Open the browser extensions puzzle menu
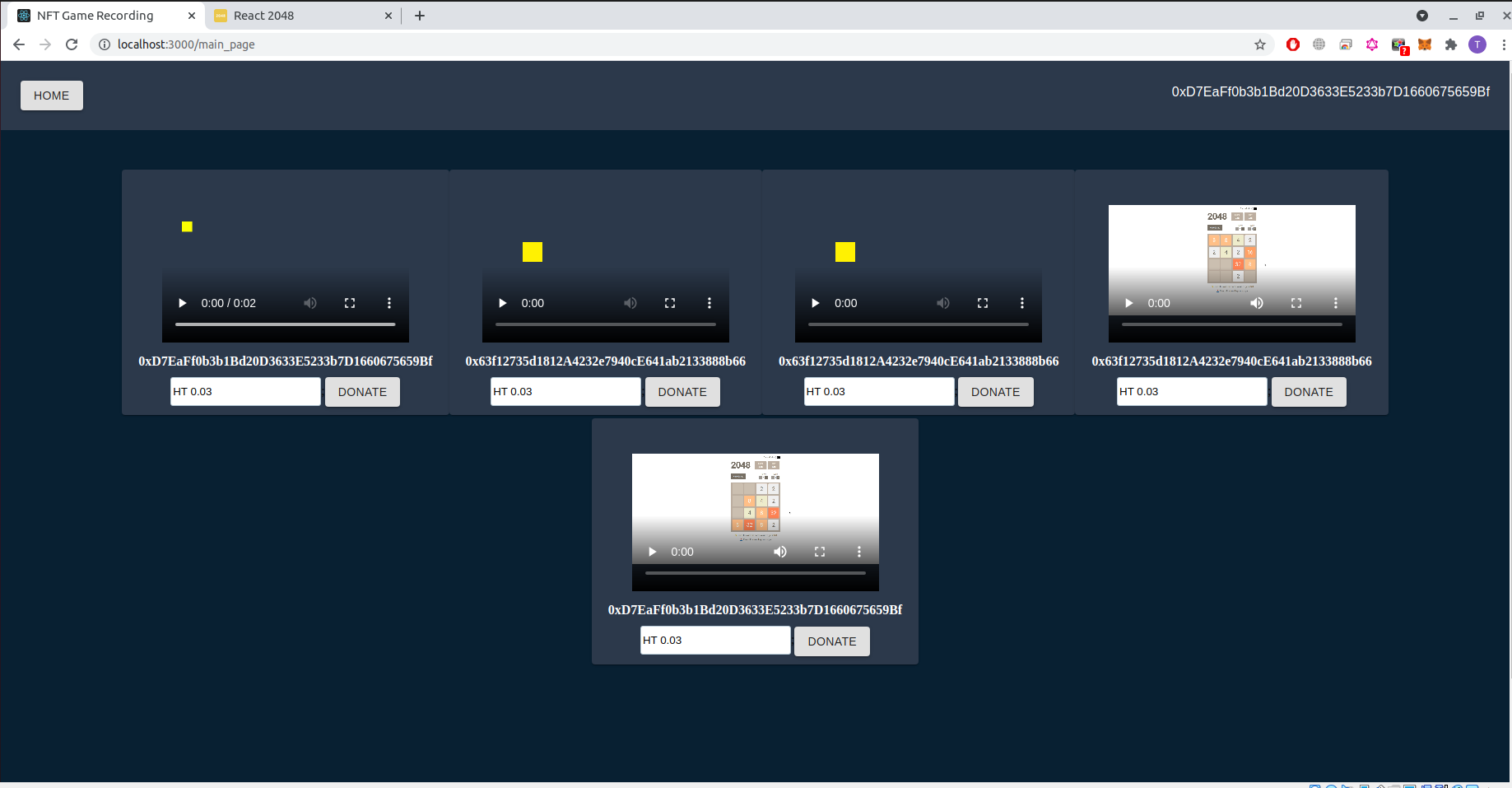 pyautogui.click(x=1451, y=44)
